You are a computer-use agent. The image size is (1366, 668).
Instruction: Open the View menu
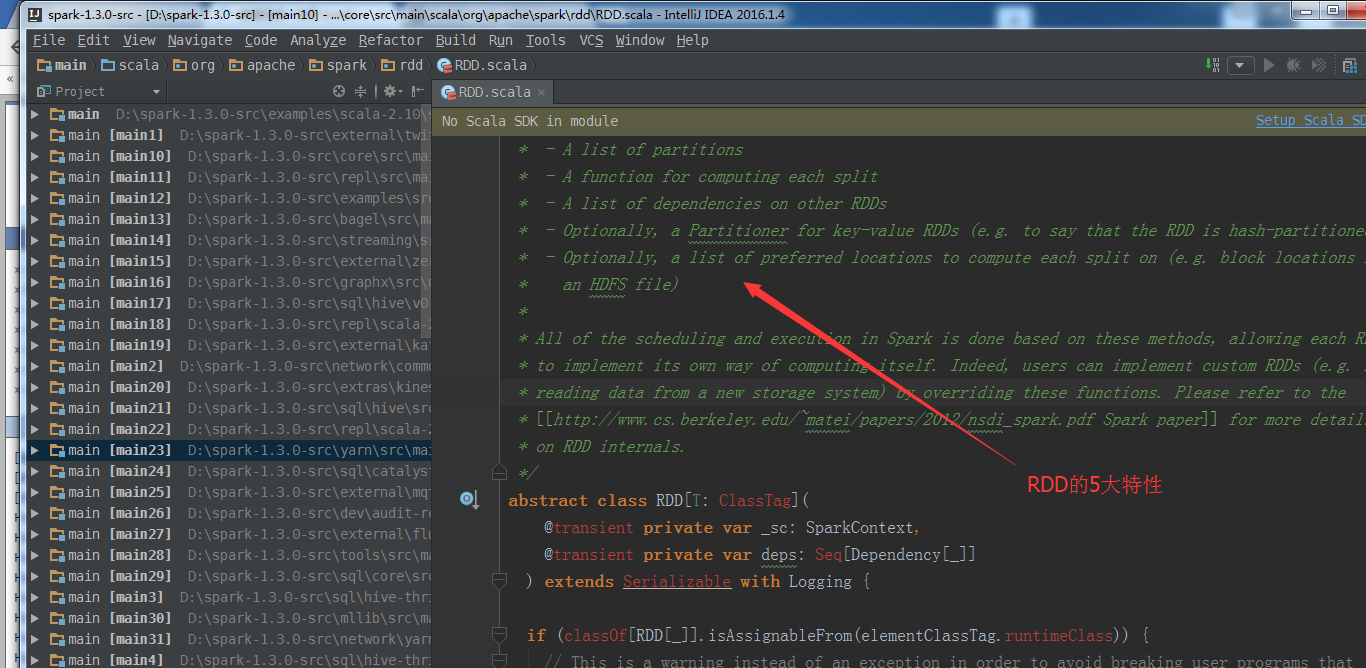139,40
